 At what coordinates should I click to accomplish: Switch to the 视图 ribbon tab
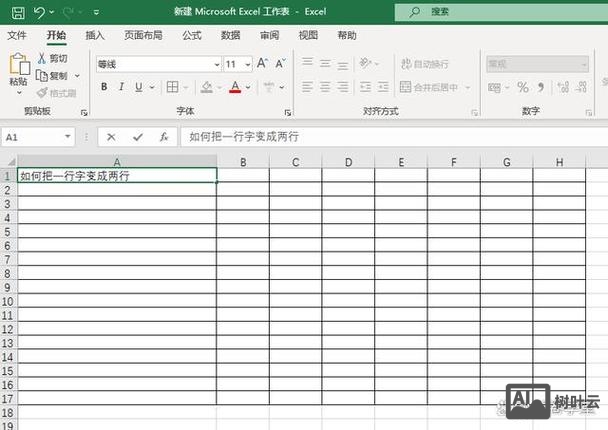click(308, 35)
